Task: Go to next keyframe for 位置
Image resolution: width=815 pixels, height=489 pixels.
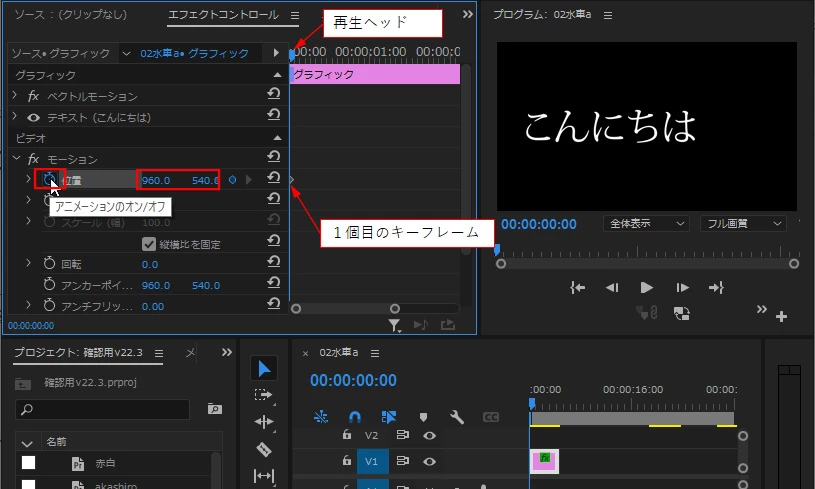Action: pyautogui.click(x=249, y=180)
